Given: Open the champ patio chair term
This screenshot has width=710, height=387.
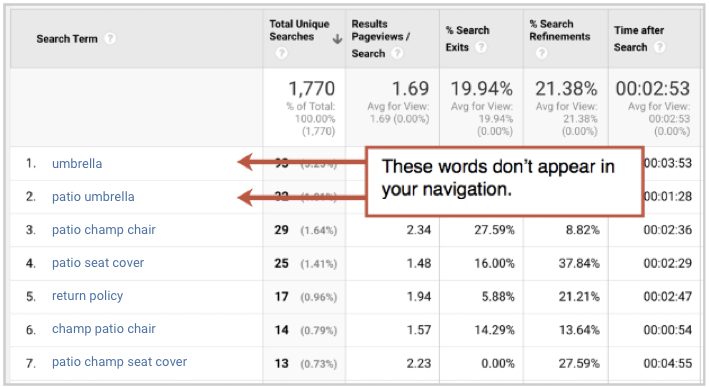Looking at the screenshot, I should tap(104, 329).
